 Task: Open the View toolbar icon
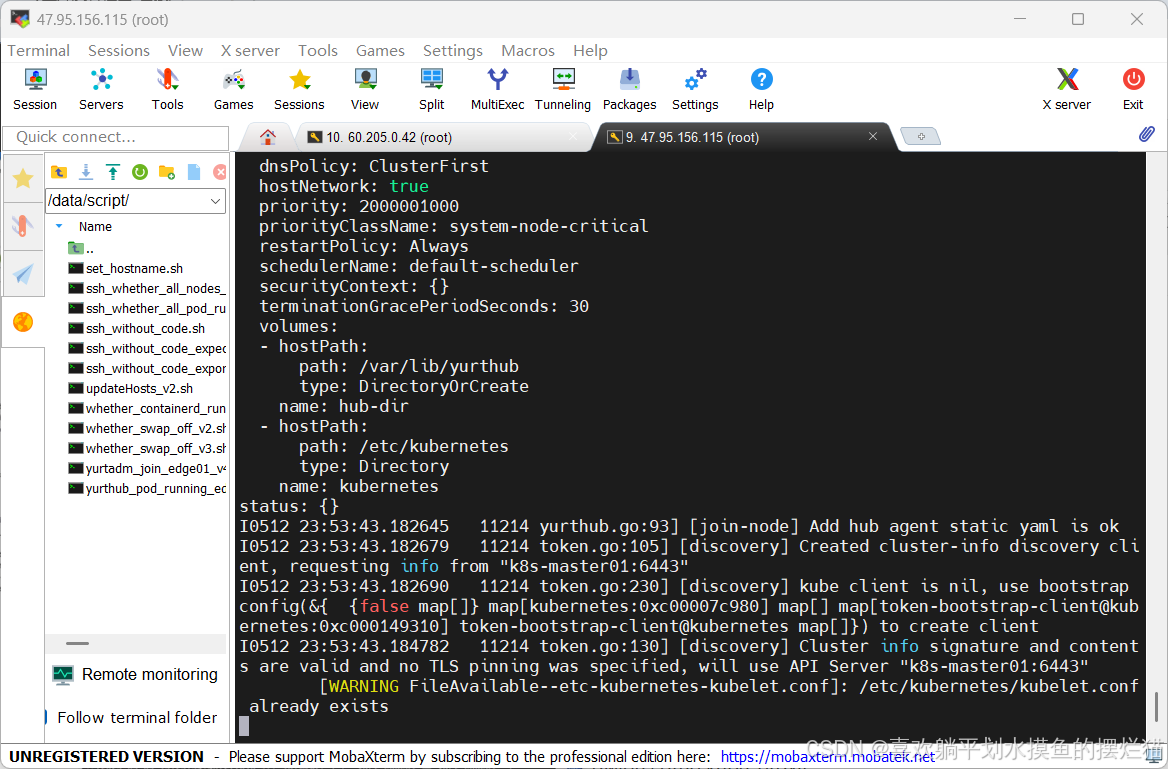coord(365,89)
